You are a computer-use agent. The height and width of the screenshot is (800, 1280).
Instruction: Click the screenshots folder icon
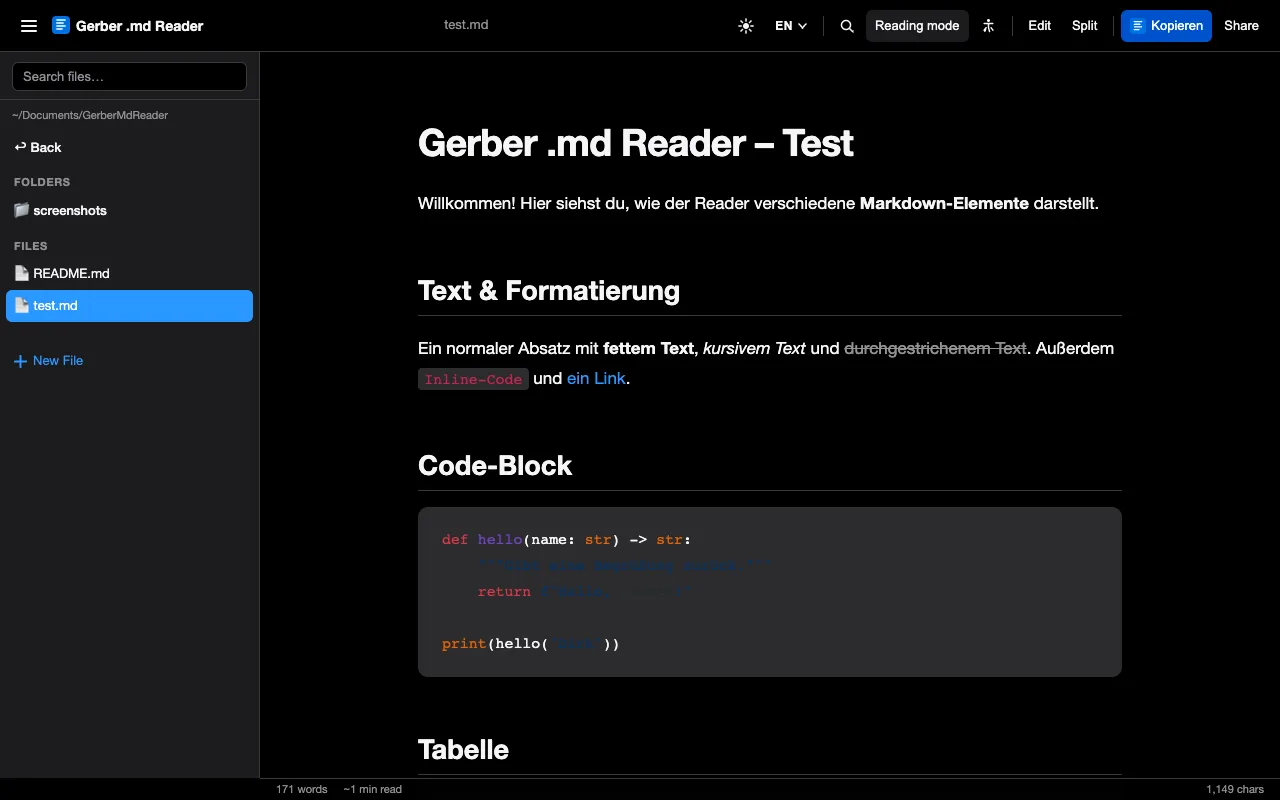pos(22,210)
